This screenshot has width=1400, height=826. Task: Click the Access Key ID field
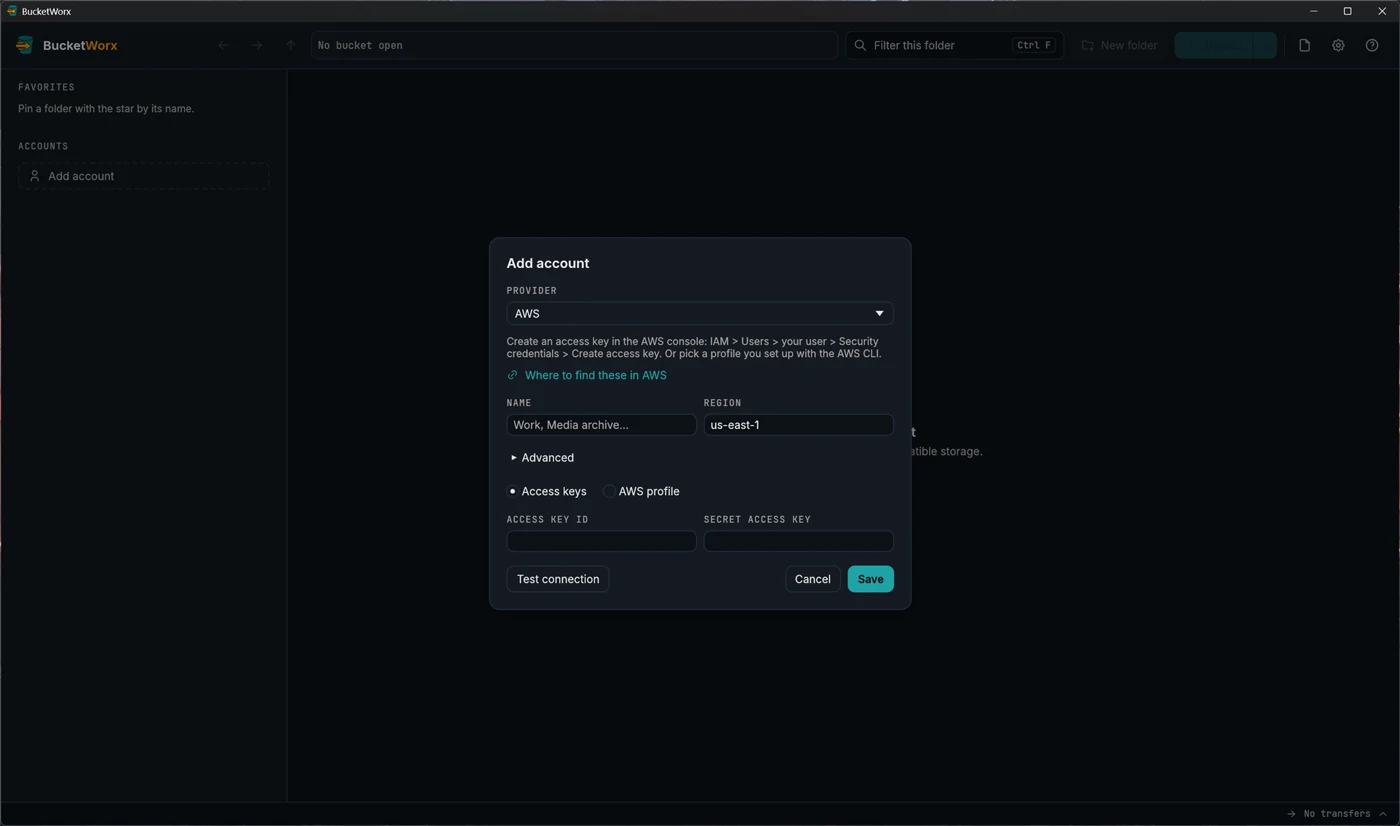coord(601,541)
